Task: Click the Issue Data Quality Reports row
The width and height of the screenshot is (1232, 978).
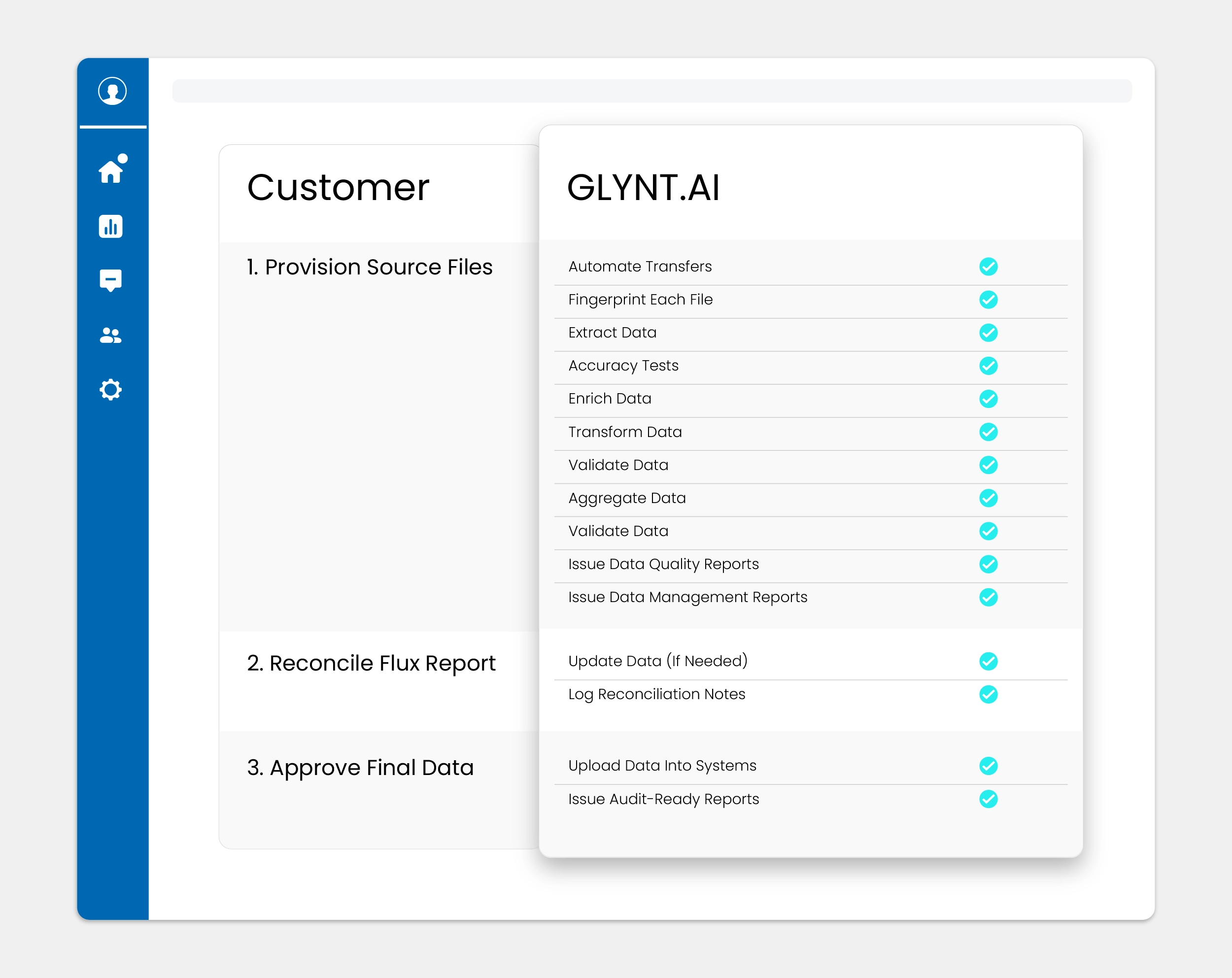Action: point(663,565)
